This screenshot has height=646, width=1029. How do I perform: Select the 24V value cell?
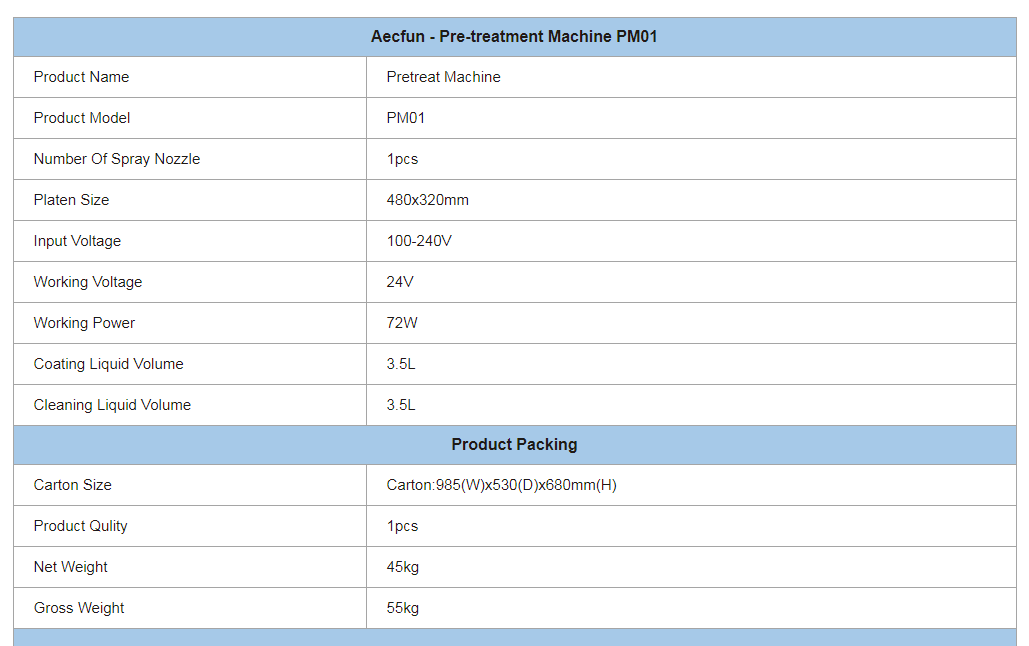click(x=691, y=282)
